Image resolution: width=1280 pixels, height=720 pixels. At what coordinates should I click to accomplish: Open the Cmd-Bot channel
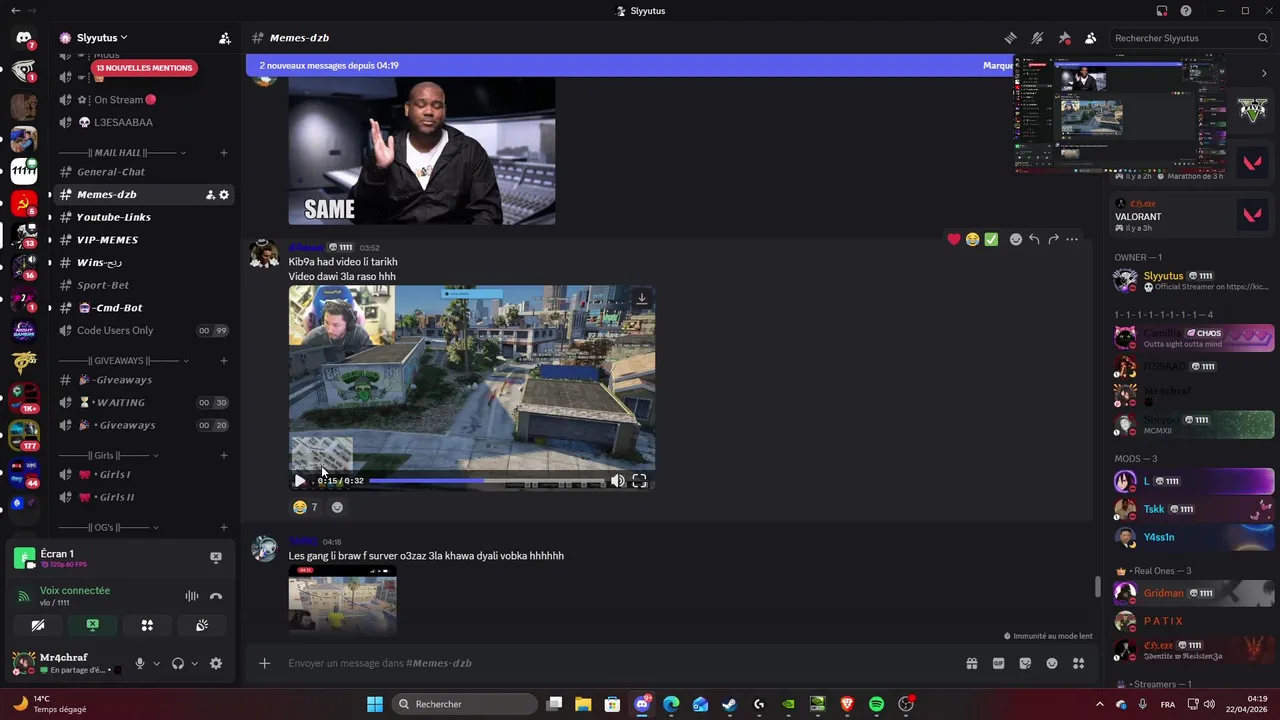click(117, 308)
